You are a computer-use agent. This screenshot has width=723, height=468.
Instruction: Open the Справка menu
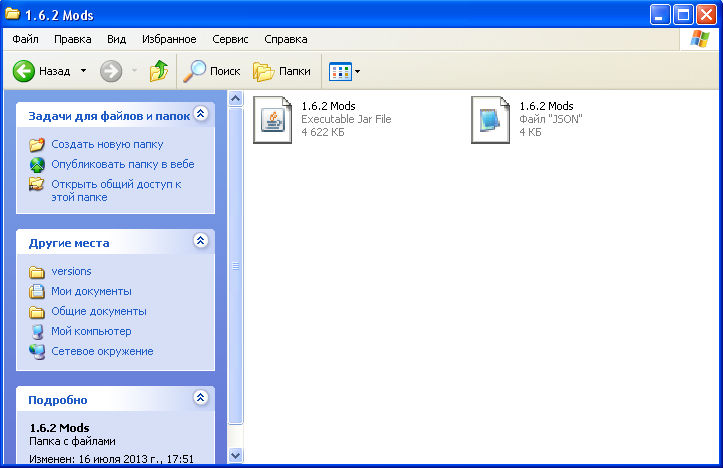click(x=286, y=39)
